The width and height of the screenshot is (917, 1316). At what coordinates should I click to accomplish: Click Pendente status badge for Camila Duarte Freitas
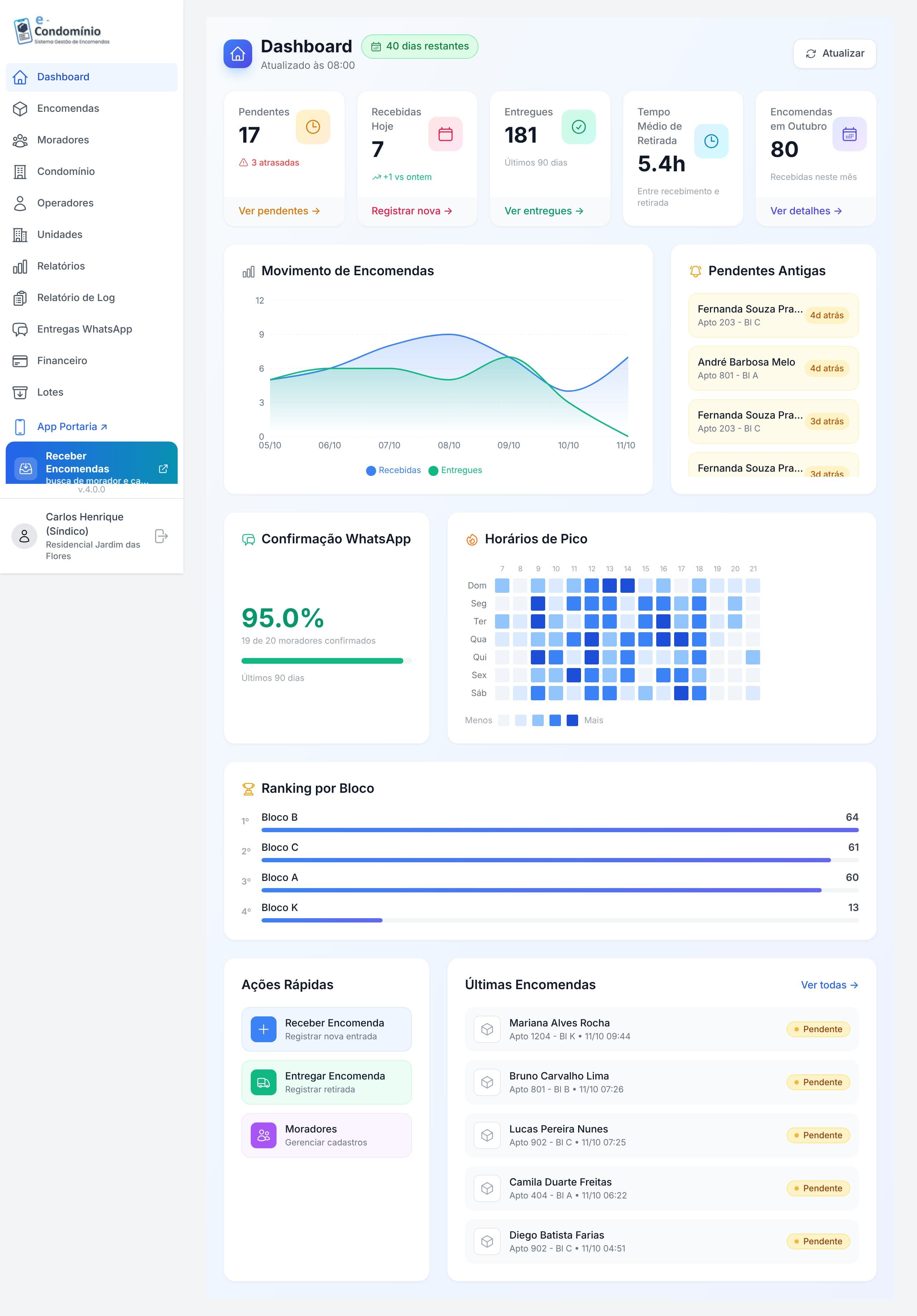(818, 1188)
